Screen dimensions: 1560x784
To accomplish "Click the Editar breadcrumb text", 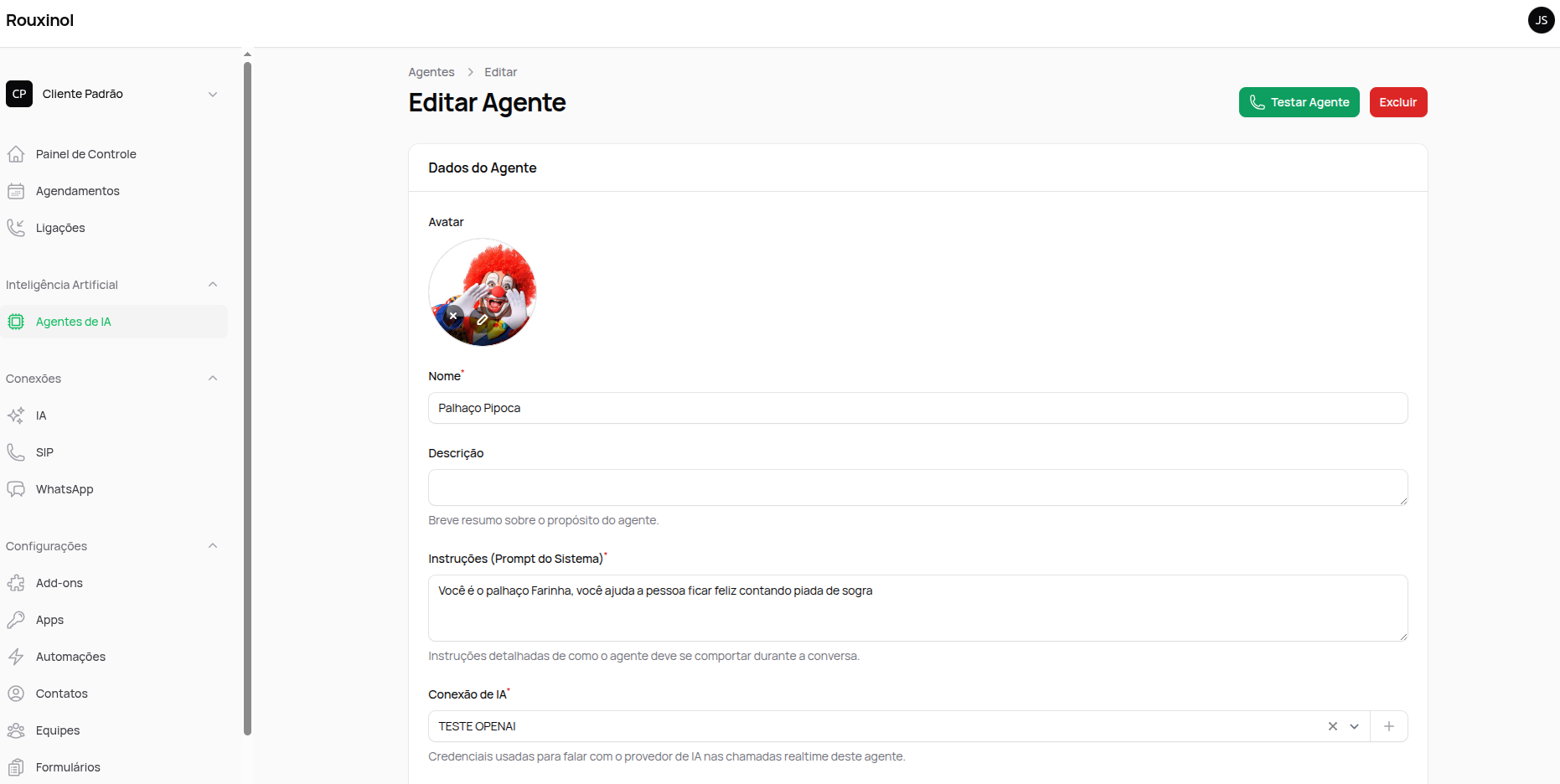I will pos(501,72).
